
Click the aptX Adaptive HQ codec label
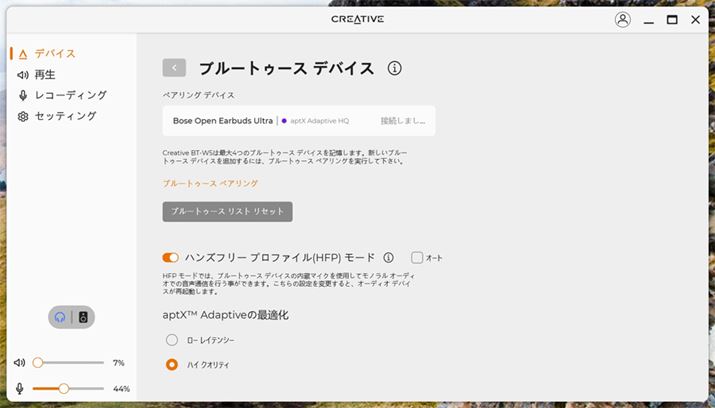click(320, 121)
